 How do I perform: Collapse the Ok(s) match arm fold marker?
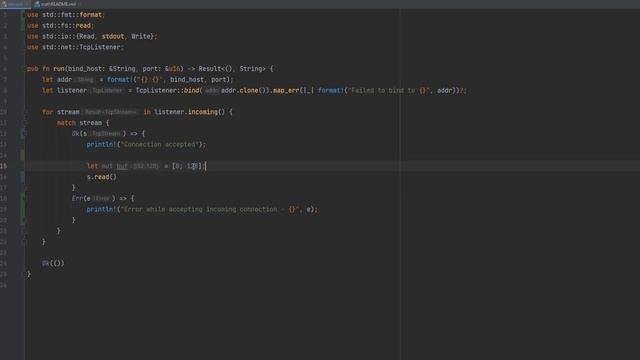23,133
